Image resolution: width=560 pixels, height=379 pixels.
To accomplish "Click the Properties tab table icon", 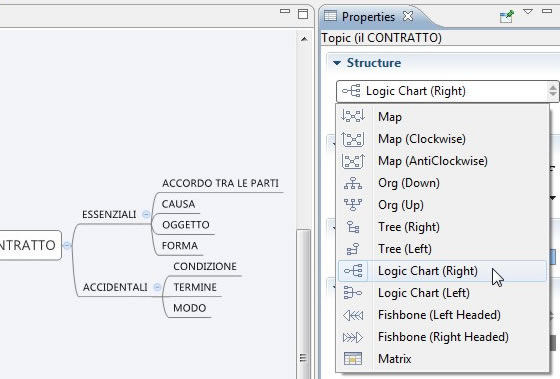I will coord(330,16).
